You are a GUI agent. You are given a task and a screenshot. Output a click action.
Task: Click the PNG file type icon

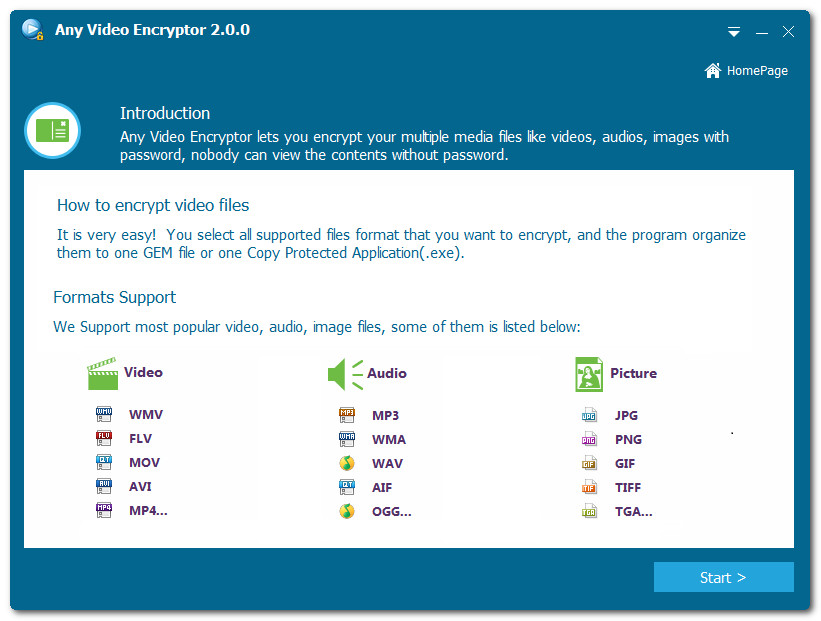[x=589, y=439]
